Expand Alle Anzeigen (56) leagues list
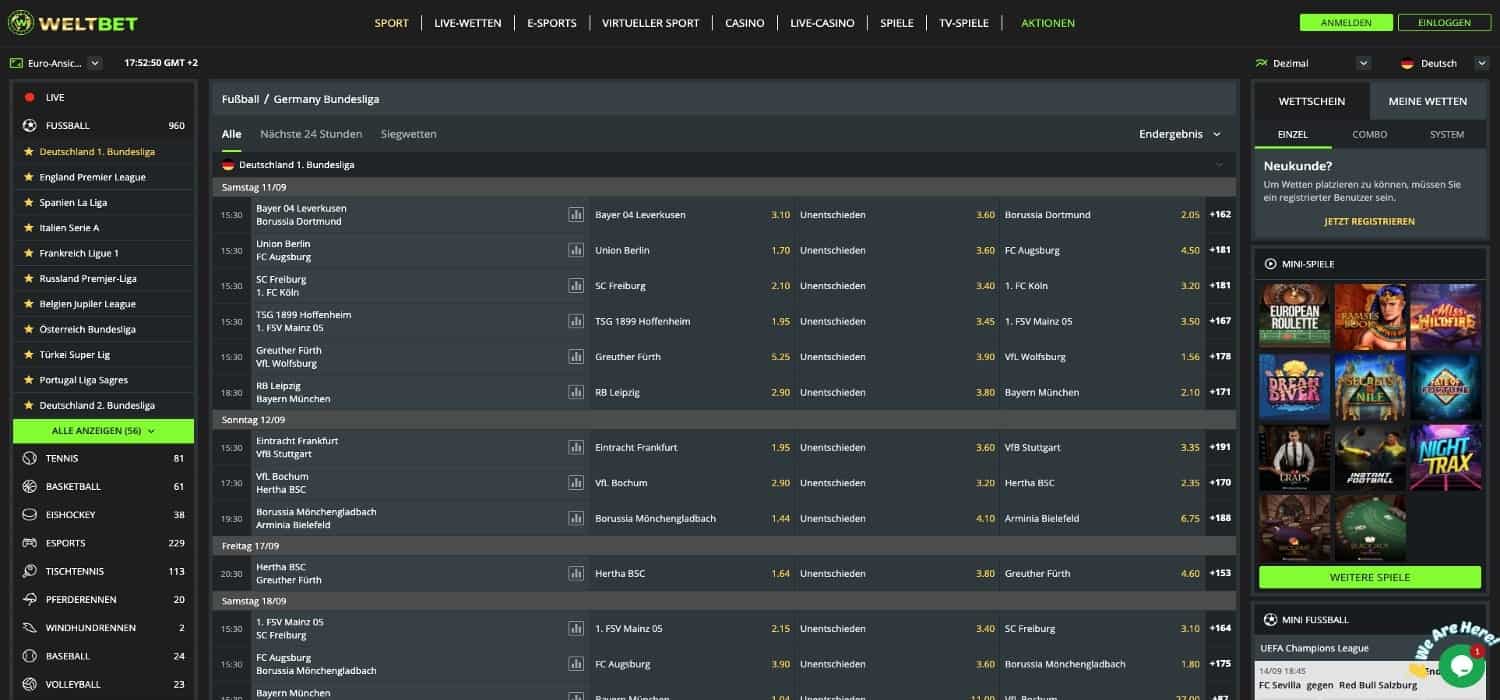This screenshot has height=700, width=1500. (x=103, y=431)
